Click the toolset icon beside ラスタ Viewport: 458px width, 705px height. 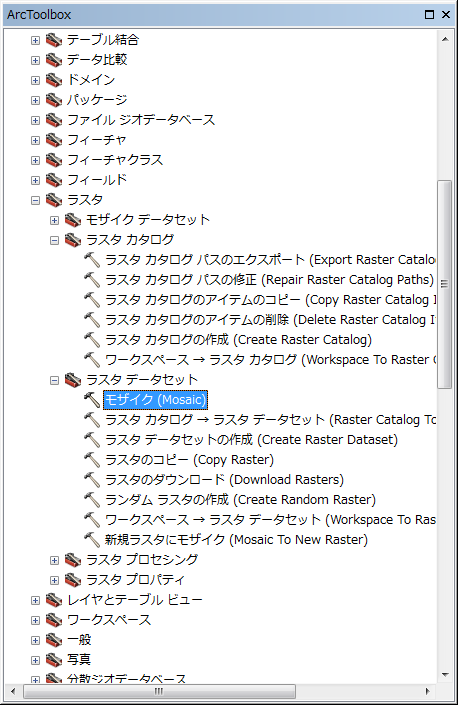pyautogui.click(x=54, y=200)
